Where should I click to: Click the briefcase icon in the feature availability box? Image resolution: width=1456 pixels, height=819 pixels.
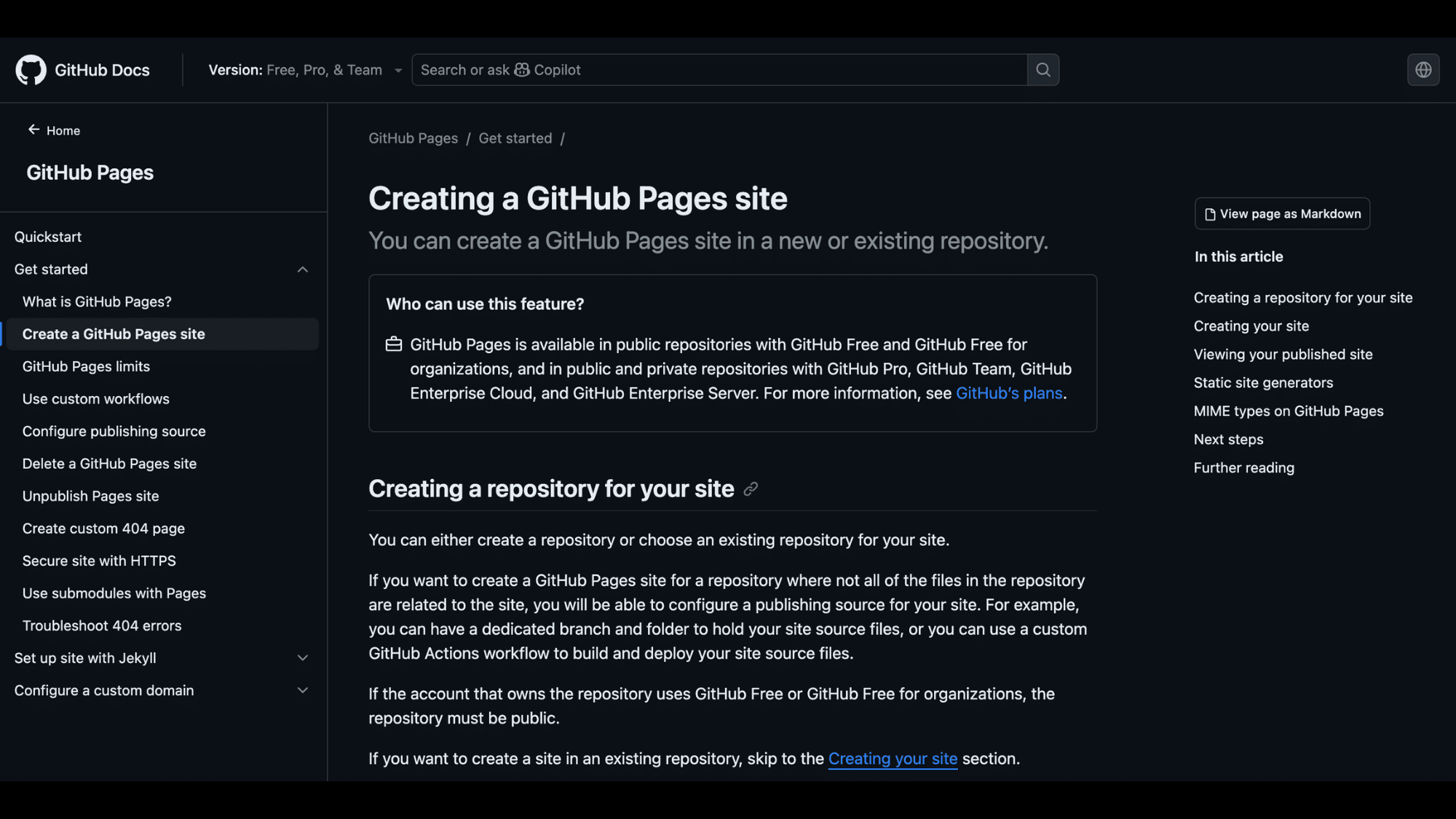[393, 344]
